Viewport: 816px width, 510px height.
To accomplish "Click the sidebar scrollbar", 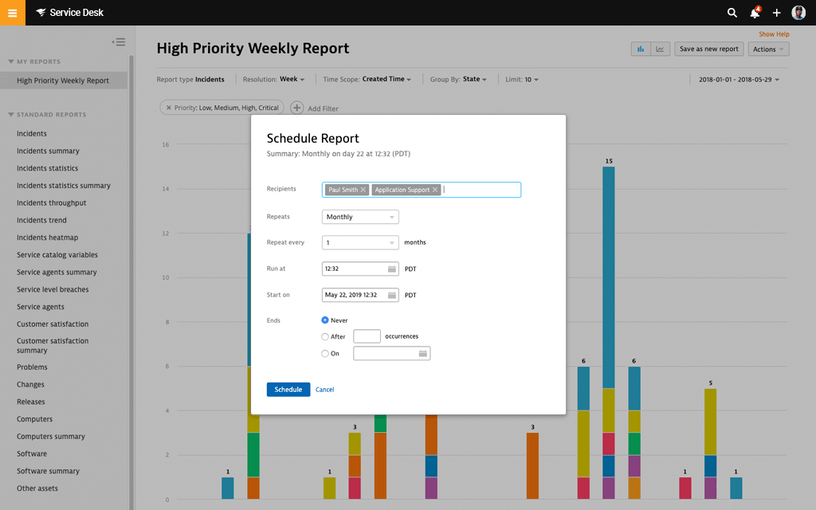I will [132, 281].
